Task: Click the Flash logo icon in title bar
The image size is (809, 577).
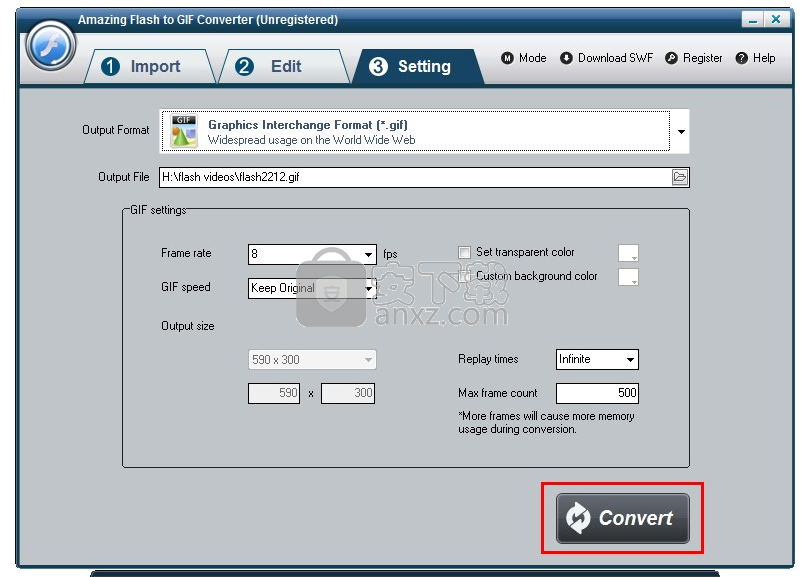Action: pos(51,45)
